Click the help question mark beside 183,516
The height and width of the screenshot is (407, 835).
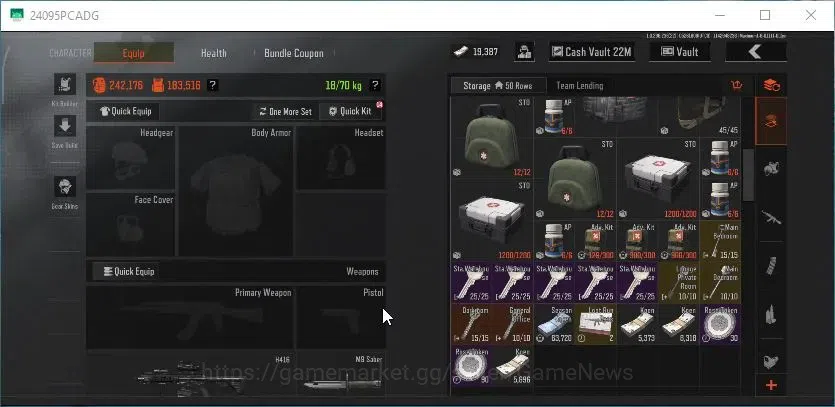(212, 85)
